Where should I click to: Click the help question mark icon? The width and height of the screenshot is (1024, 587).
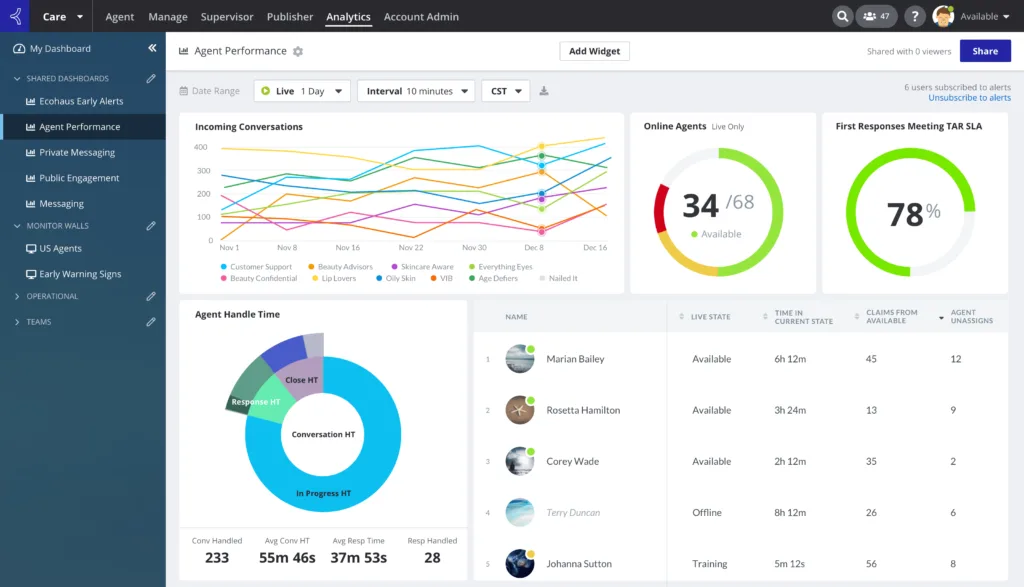[915, 16]
